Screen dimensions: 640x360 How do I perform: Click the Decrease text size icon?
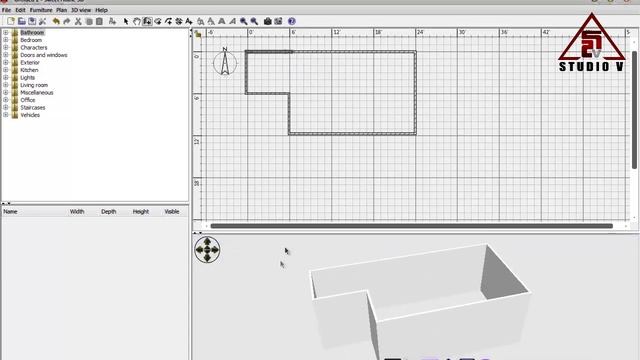click(211, 21)
